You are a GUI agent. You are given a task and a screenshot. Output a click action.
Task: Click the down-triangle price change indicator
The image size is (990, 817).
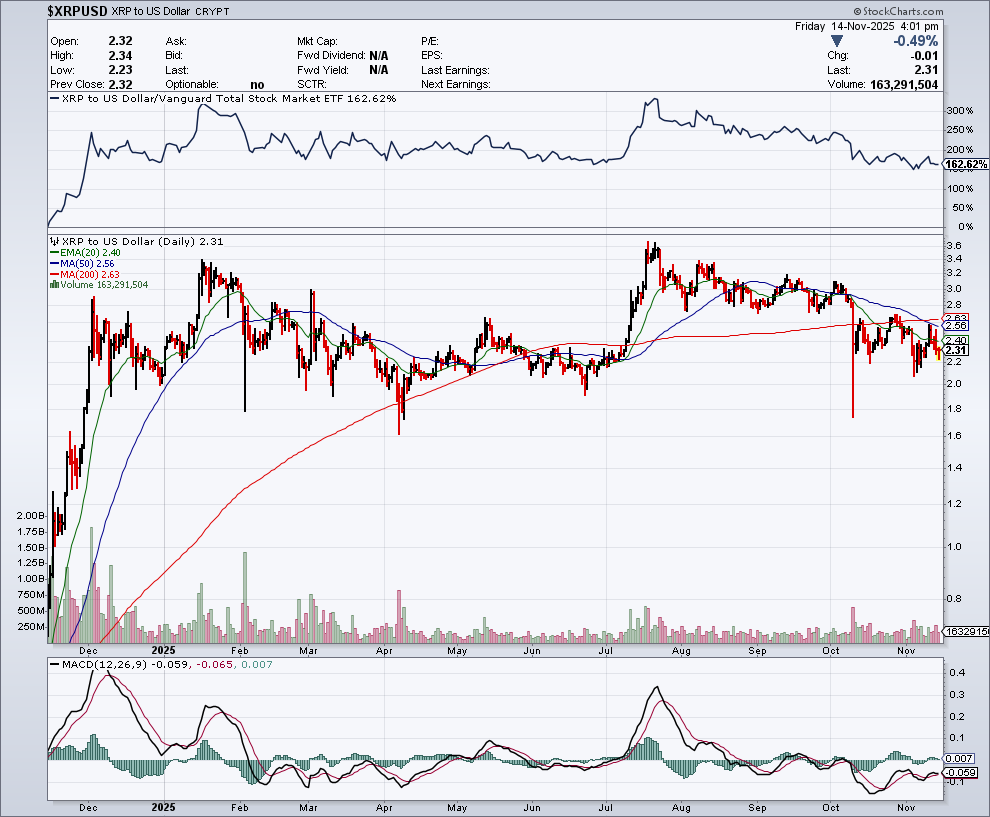[836, 41]
